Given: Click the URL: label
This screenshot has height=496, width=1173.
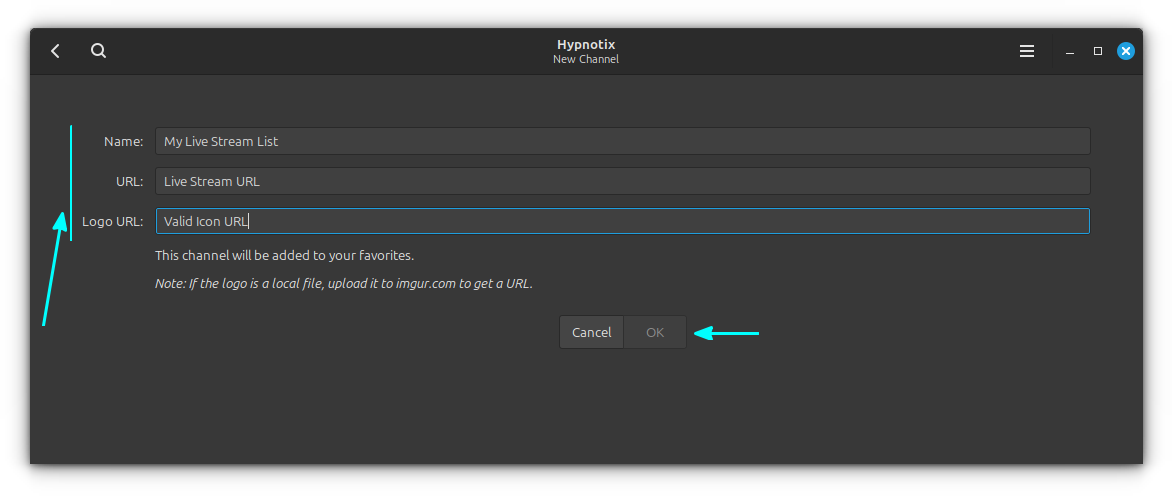Looking at the screenshot, I should coord(129,181).
